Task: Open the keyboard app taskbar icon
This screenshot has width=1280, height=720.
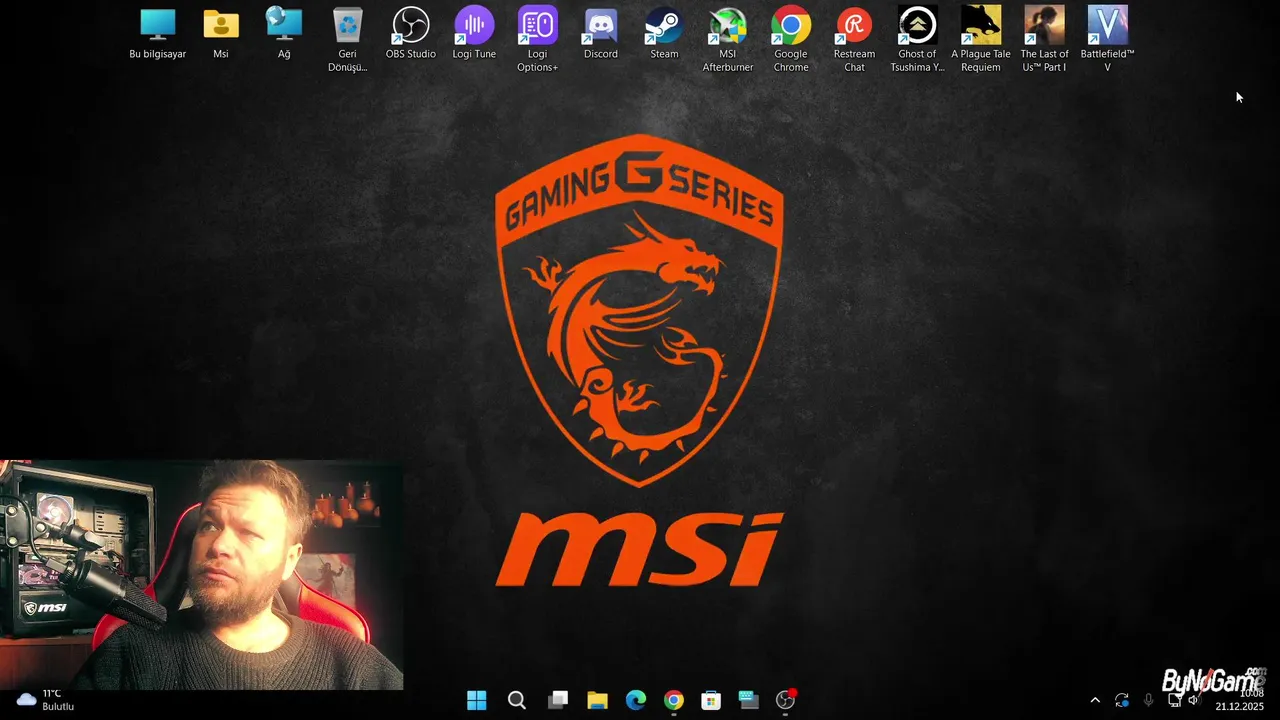Action: 748,700
